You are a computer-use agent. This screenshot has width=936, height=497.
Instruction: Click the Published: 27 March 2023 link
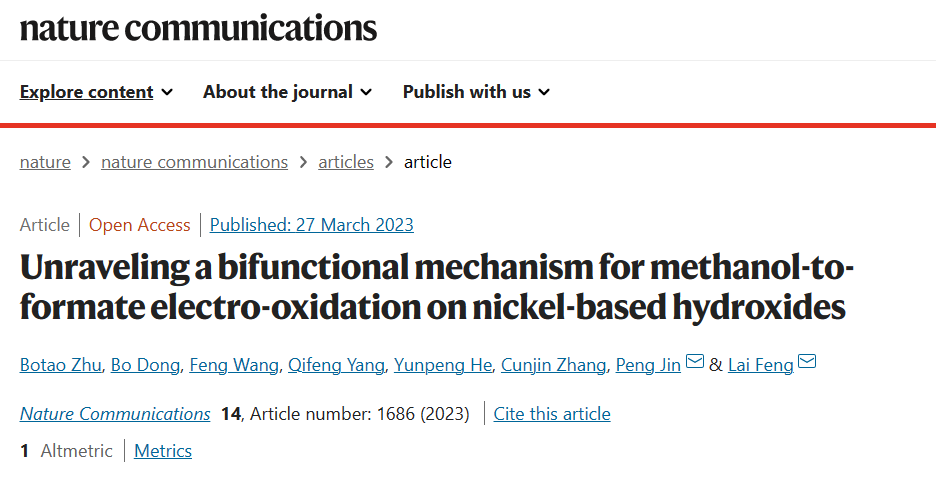pos(312,225)
